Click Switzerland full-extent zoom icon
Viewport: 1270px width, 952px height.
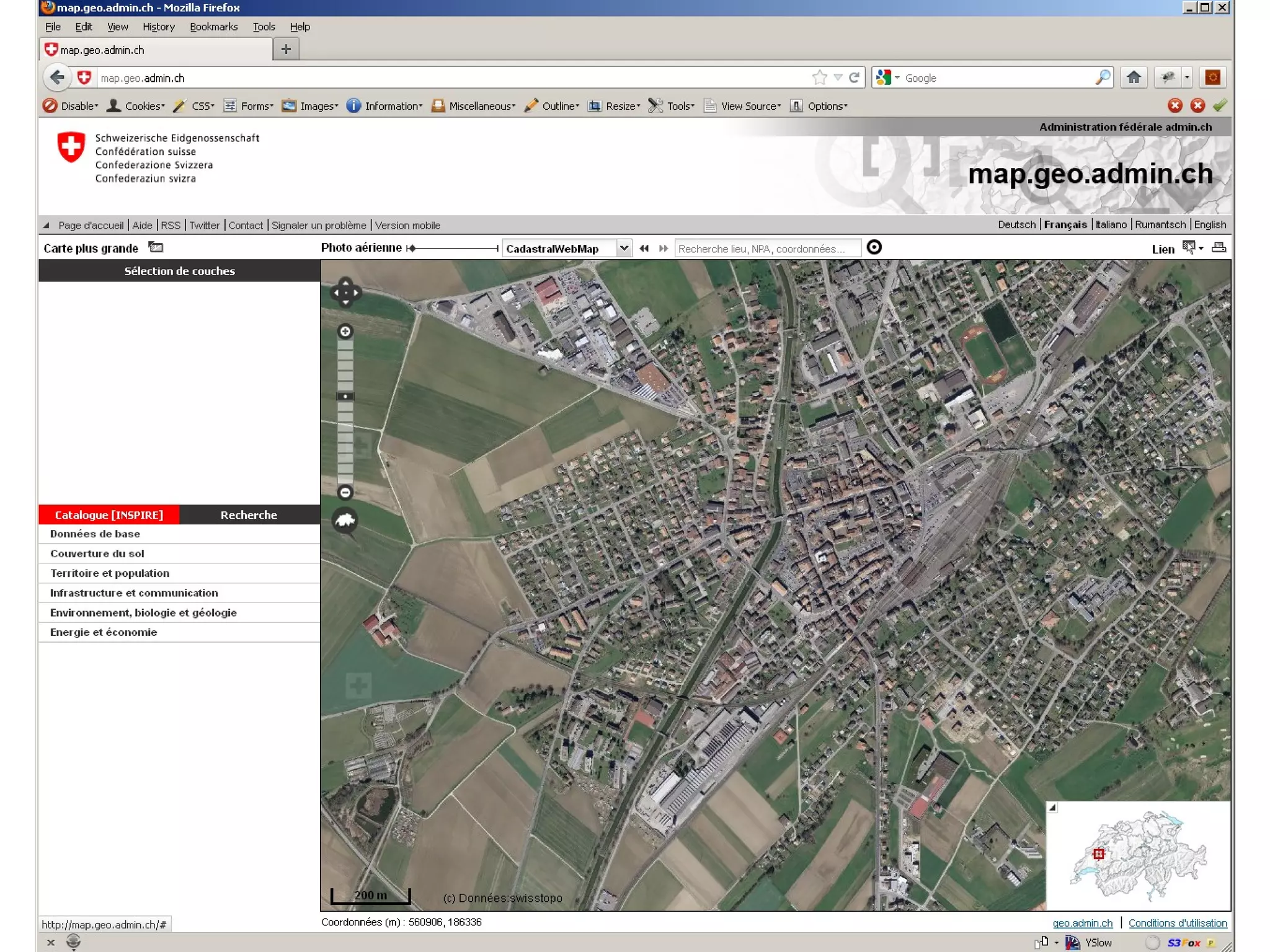pyautogui.click(x=345, y=520)
